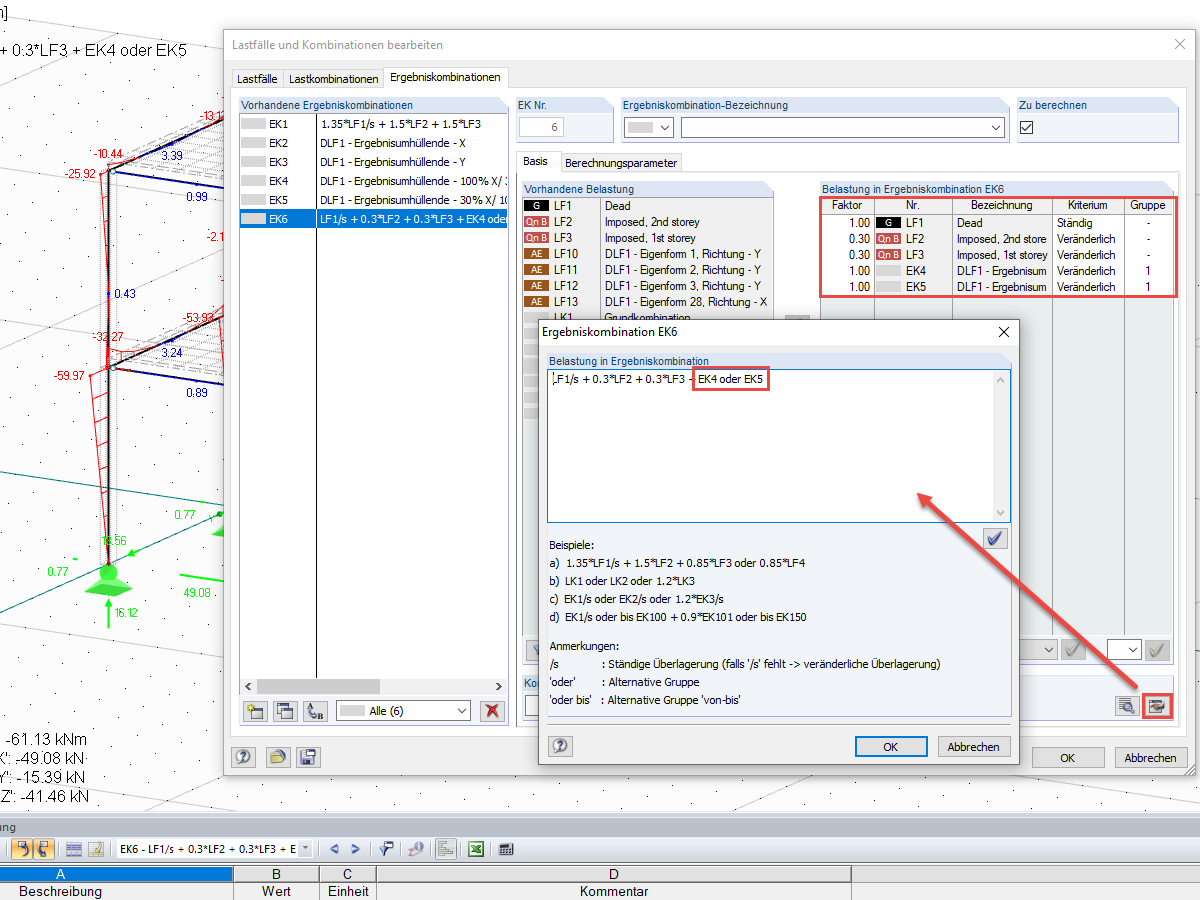Go to the next combination with the right arrow
The height and width of the screenshot is (900, 1200).
coord(355,849)
